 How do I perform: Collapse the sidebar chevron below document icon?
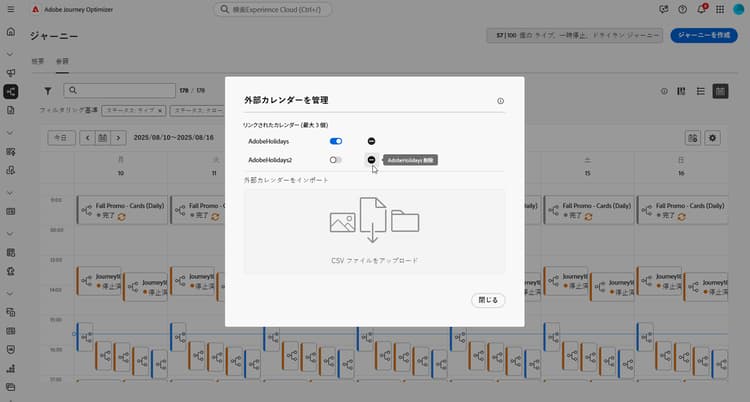tap(11, 133)
